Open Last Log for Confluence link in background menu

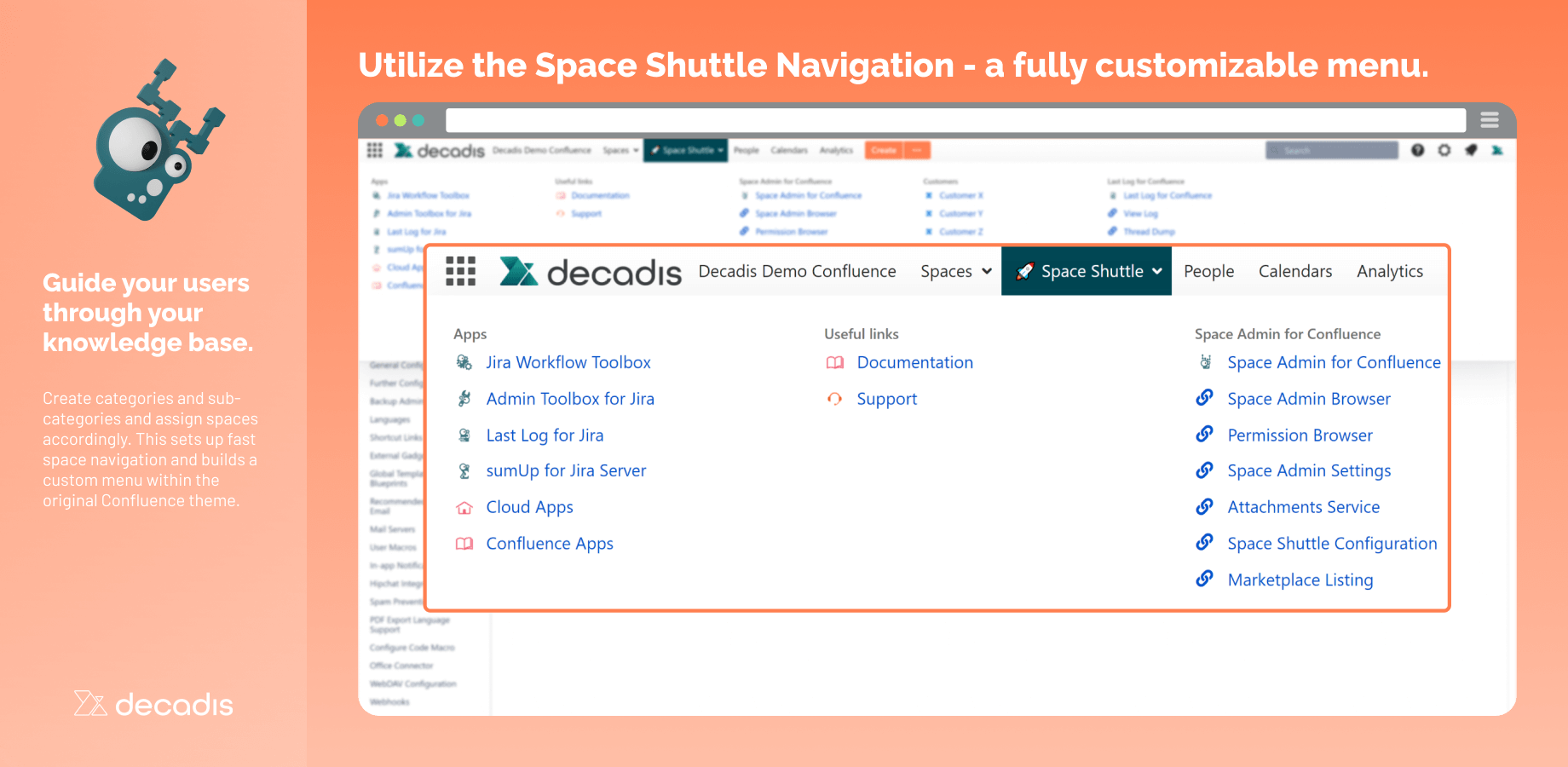(x=1167, y=196)
